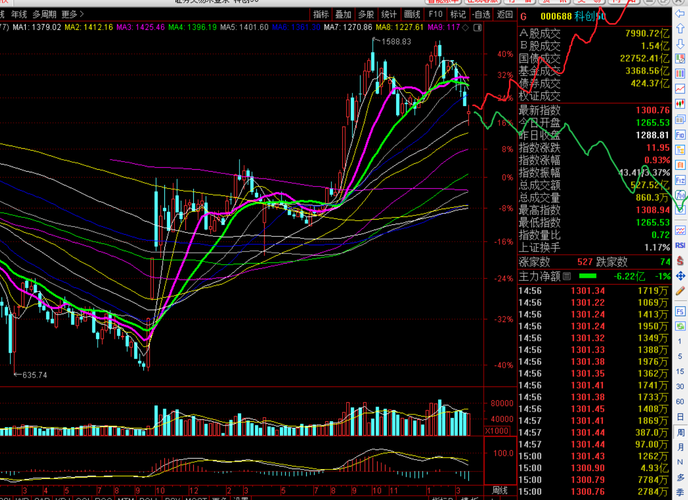688x500 pixels.
Task: Open the 多周期 multi-period tab
Action: coord(44,14)
